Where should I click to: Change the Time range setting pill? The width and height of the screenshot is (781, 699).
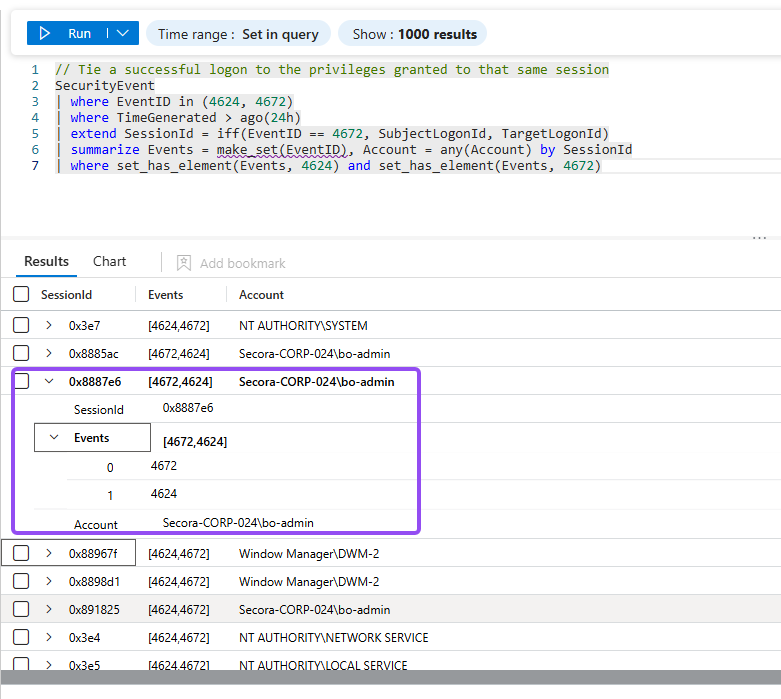click(238, 34)
